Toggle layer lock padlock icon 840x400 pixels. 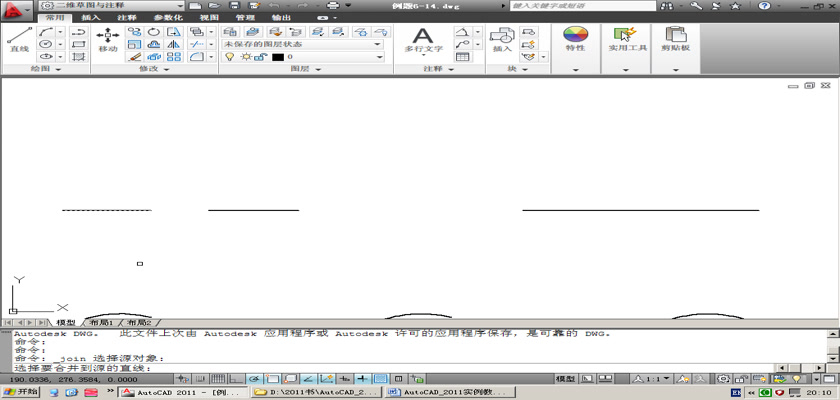coord(260,57)
